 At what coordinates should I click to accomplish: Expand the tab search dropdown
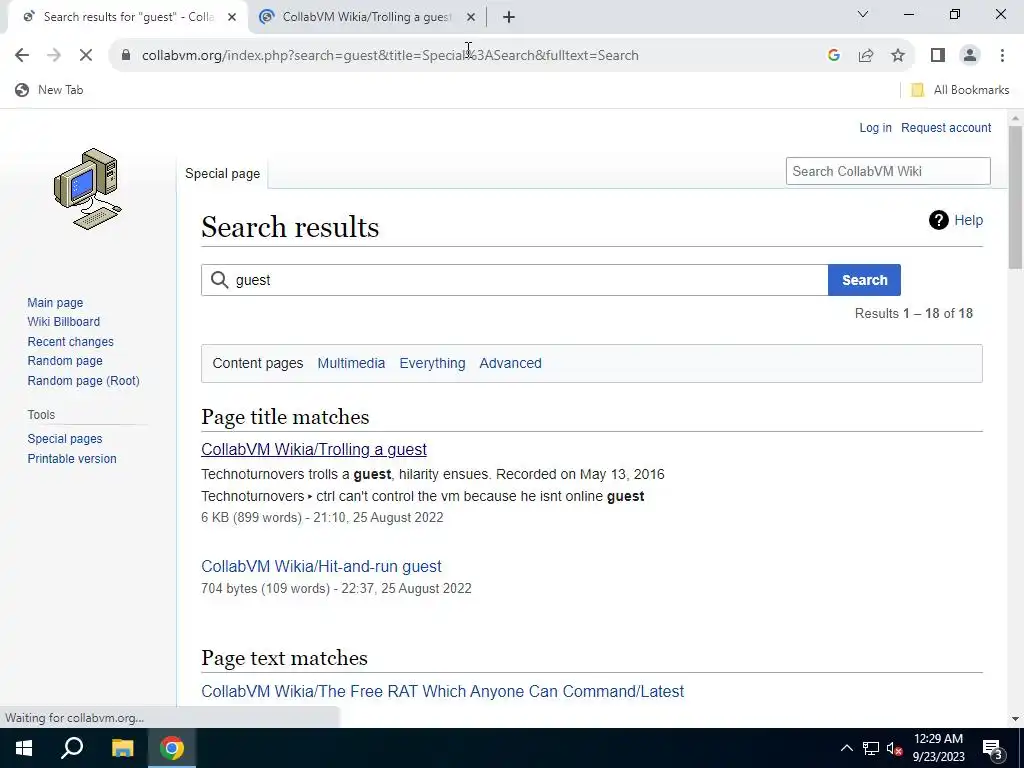[x=863, y=14]
